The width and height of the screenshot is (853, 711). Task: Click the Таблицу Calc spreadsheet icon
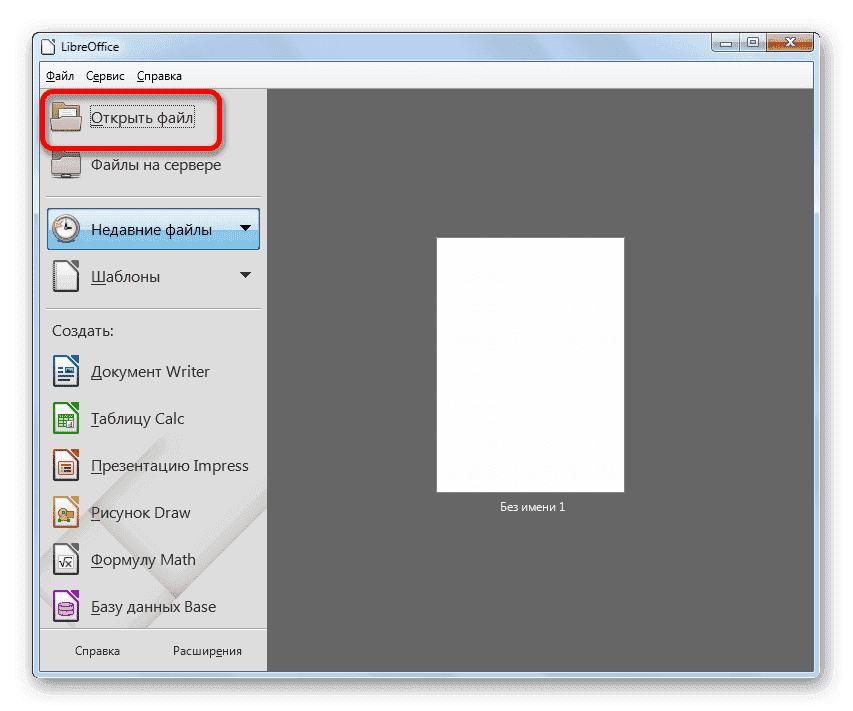click(64, 418)
